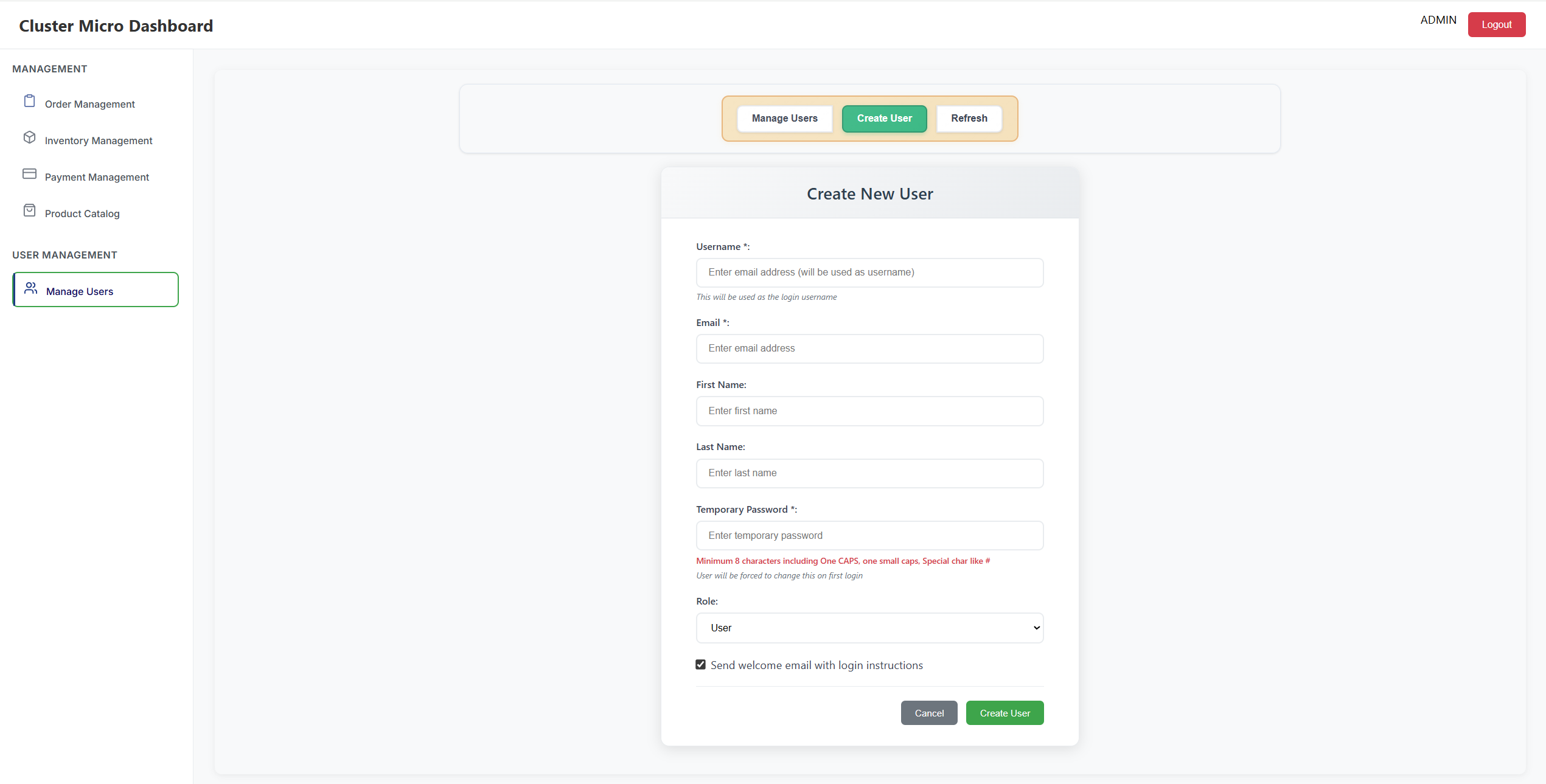
Task: Switch to the Manage Users tab
Action: click(x=784, y=118)
